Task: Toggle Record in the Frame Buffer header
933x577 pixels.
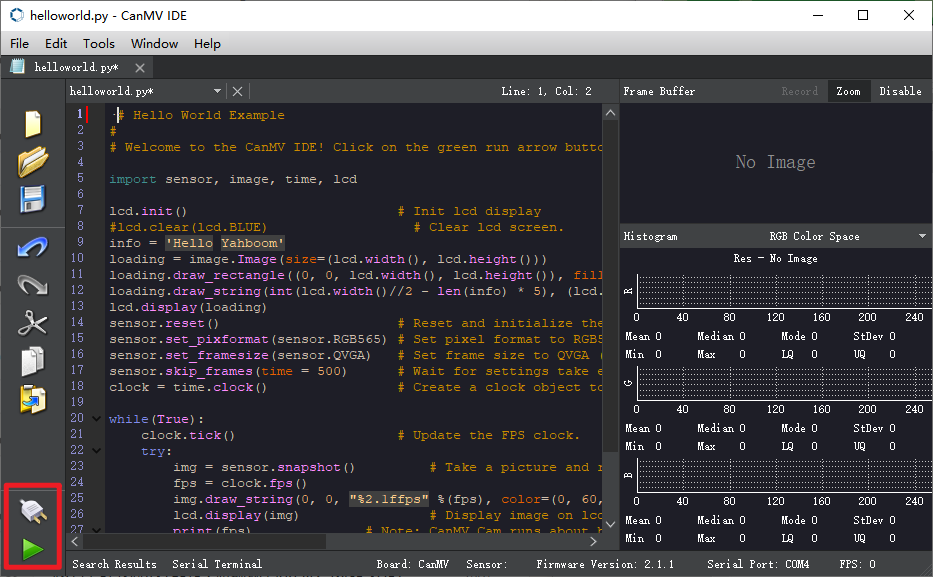Action: [799, 91]
